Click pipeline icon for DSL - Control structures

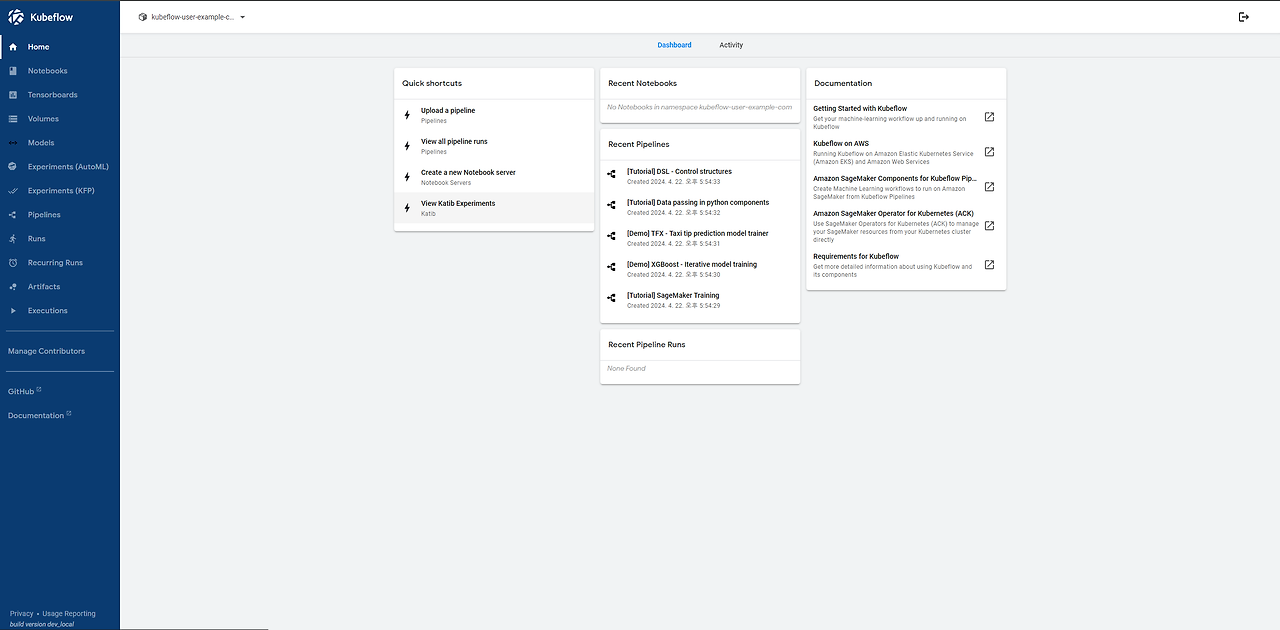click(612, 174)
